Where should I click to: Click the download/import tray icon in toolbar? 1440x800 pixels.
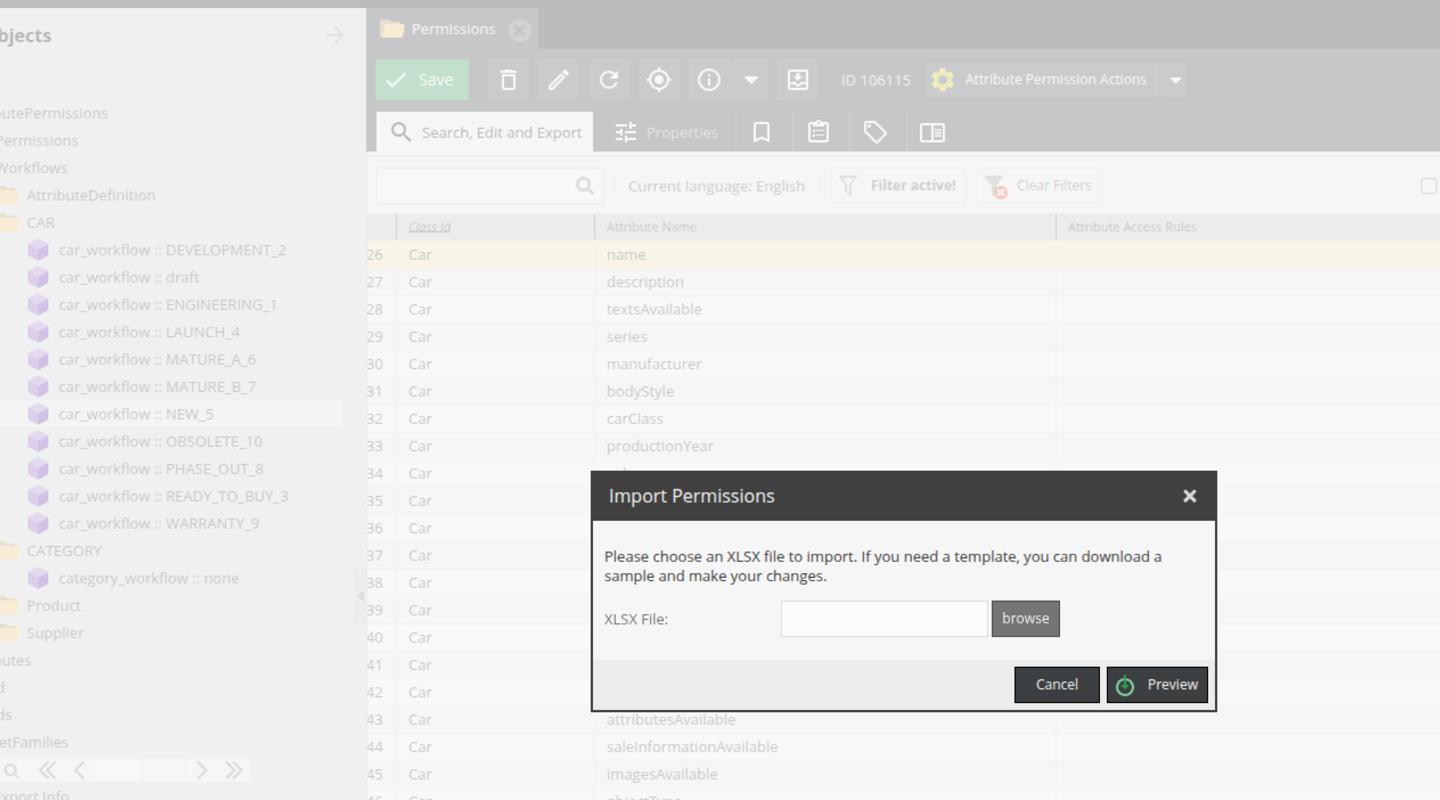click(x=798, y=80)
